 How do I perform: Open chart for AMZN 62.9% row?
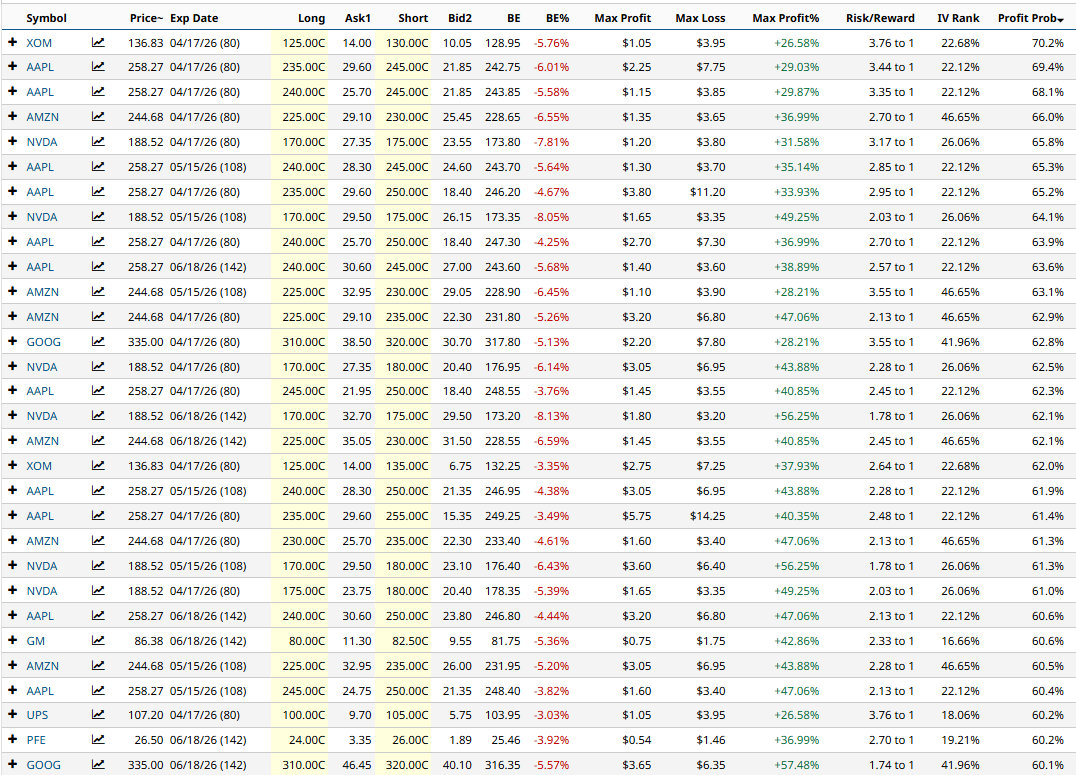click(98, 316)
